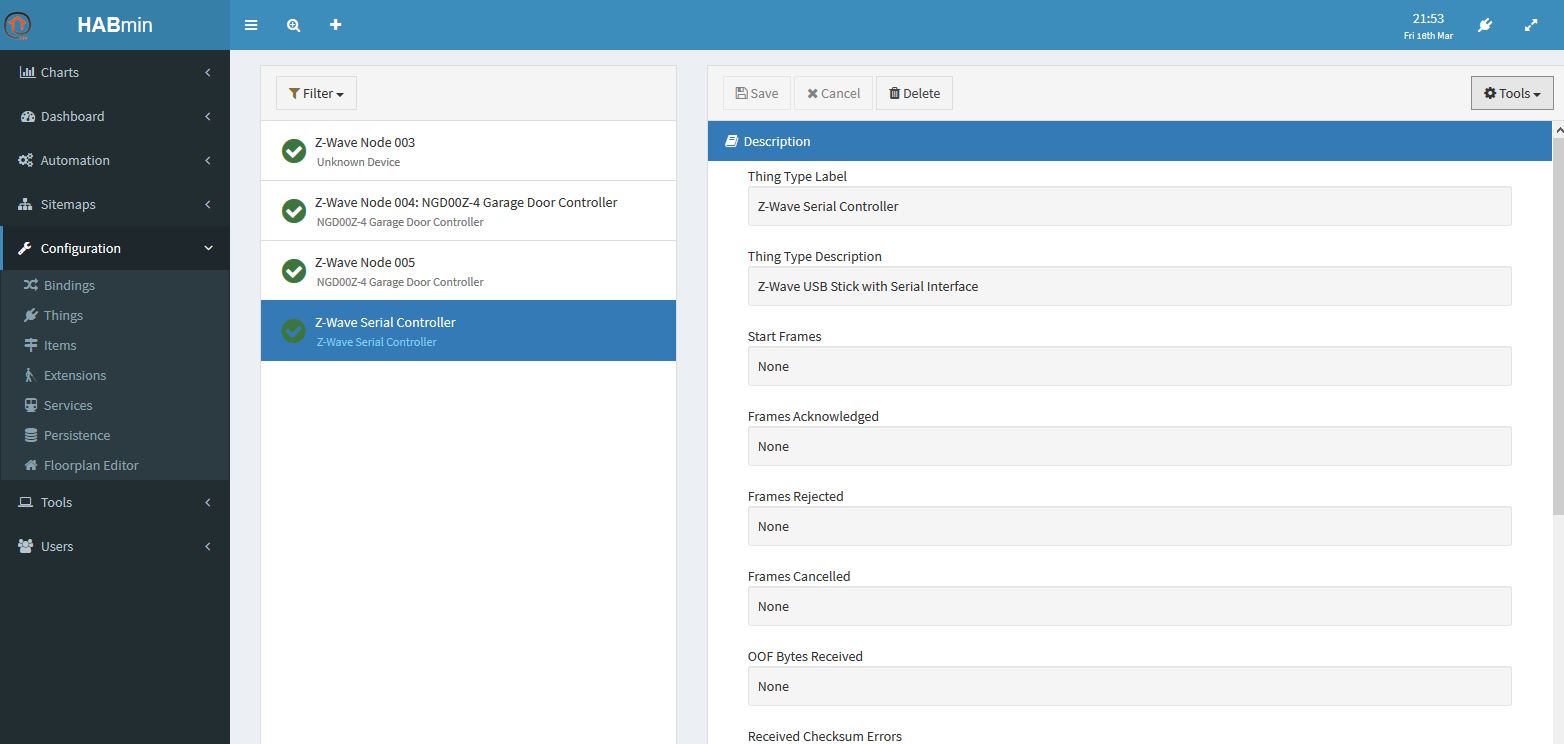1564x744 pixels.
Task: Click the Cancel button
Action: (833, 93)
